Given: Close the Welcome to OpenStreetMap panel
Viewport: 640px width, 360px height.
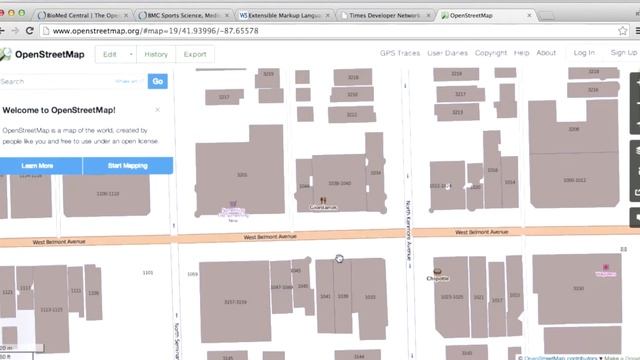Looking at the screenshot, I should click(x=158, y=110).
